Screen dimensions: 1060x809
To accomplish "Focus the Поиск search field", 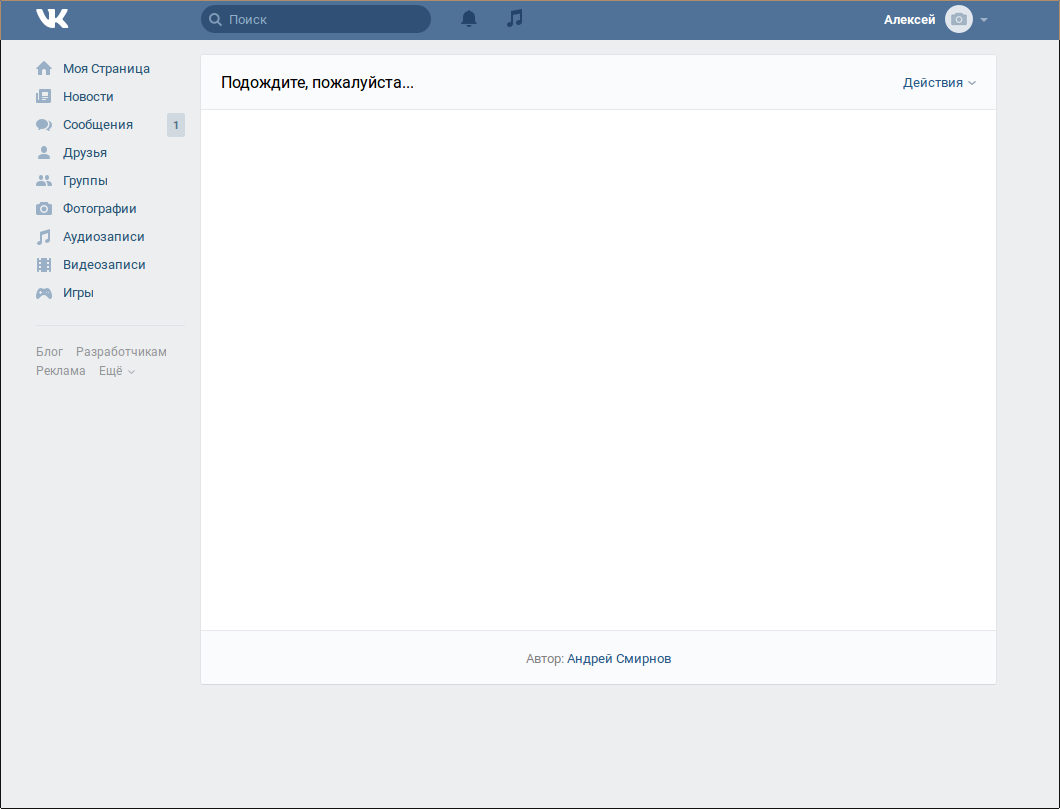I will [316, 19].
